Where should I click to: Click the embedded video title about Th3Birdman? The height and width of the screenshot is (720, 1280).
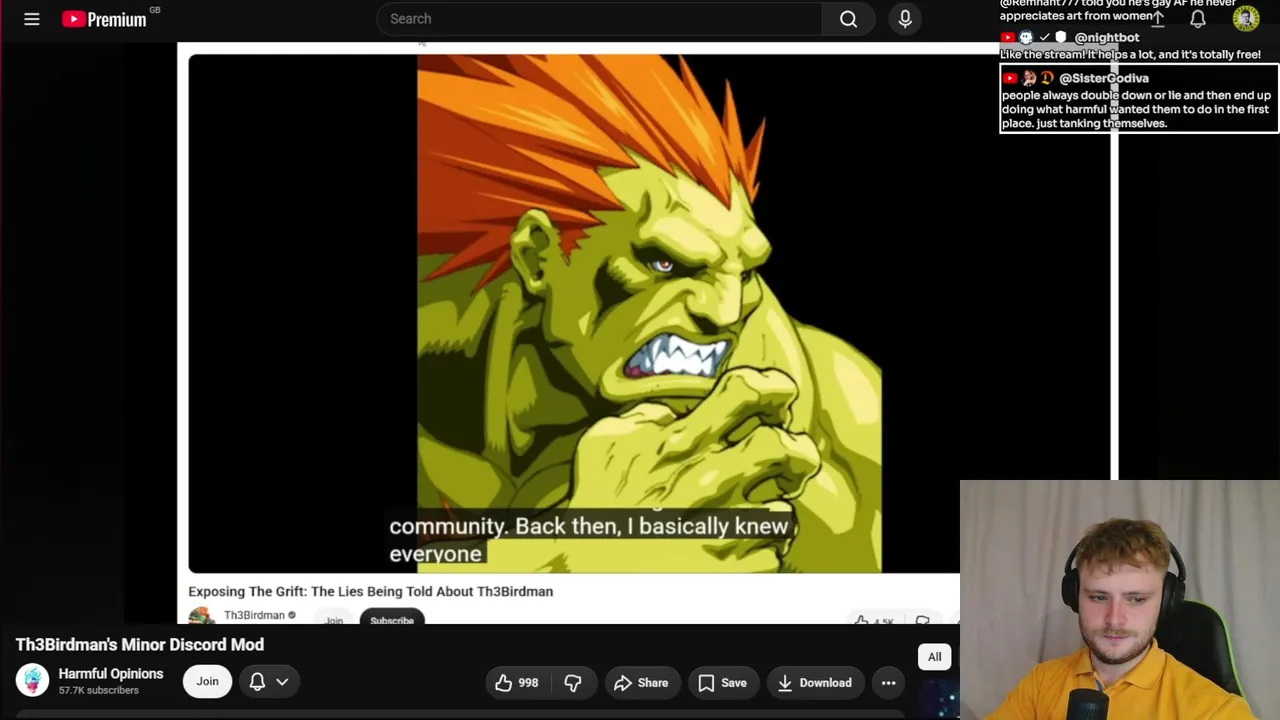tap(370, 591)
